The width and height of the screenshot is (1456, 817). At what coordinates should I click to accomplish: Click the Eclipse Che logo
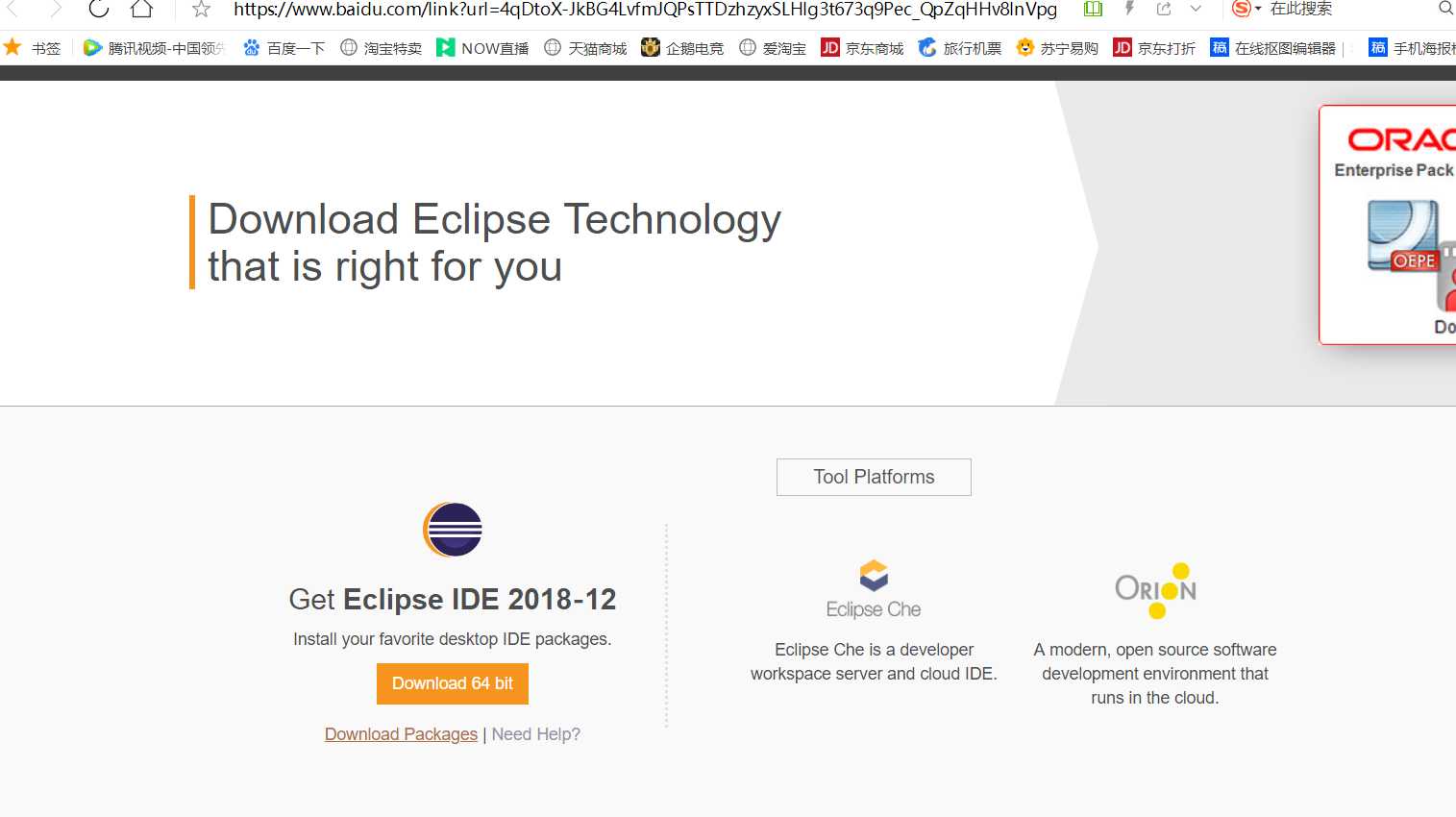click(874, 589)
